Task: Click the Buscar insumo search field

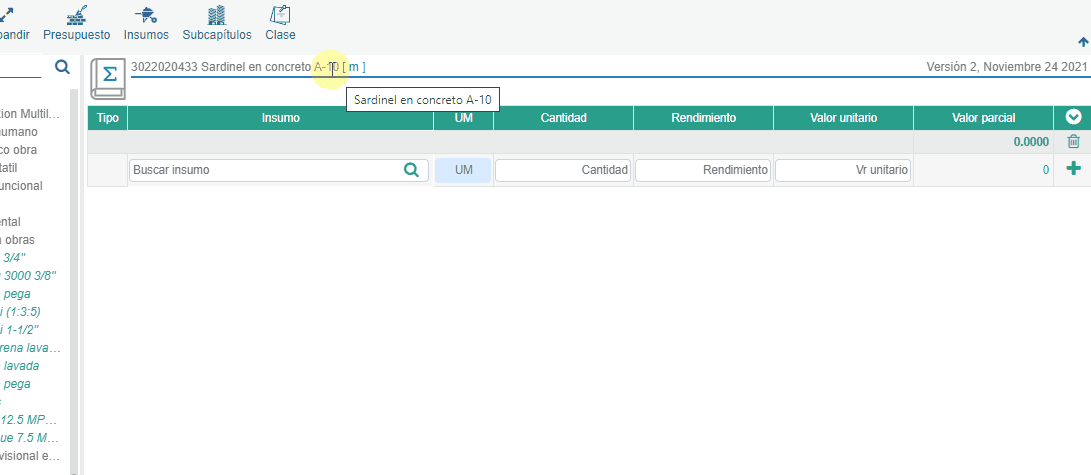Action: pyautogui.click(x=279, y=170)
